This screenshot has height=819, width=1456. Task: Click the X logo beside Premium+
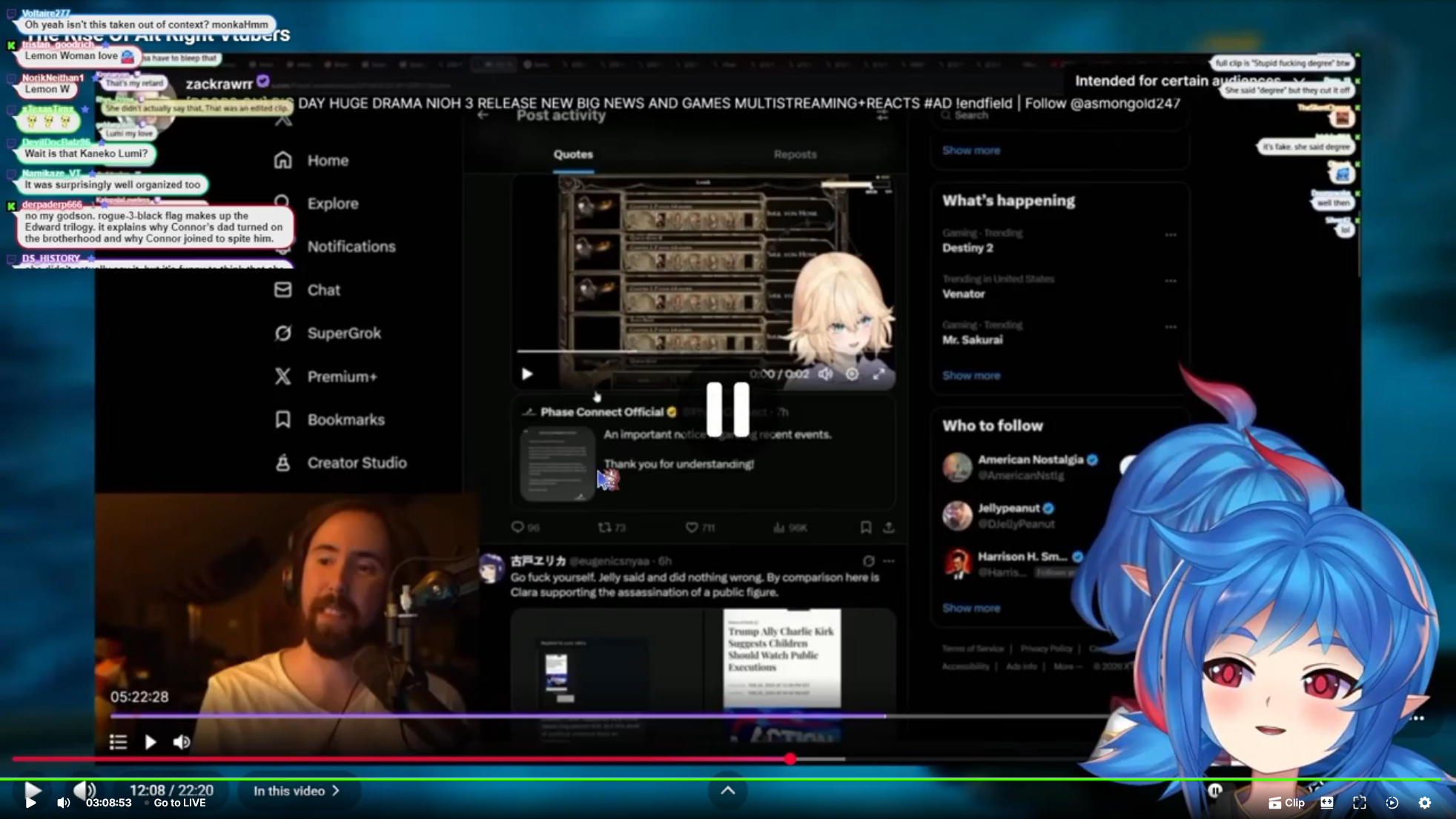282,377
